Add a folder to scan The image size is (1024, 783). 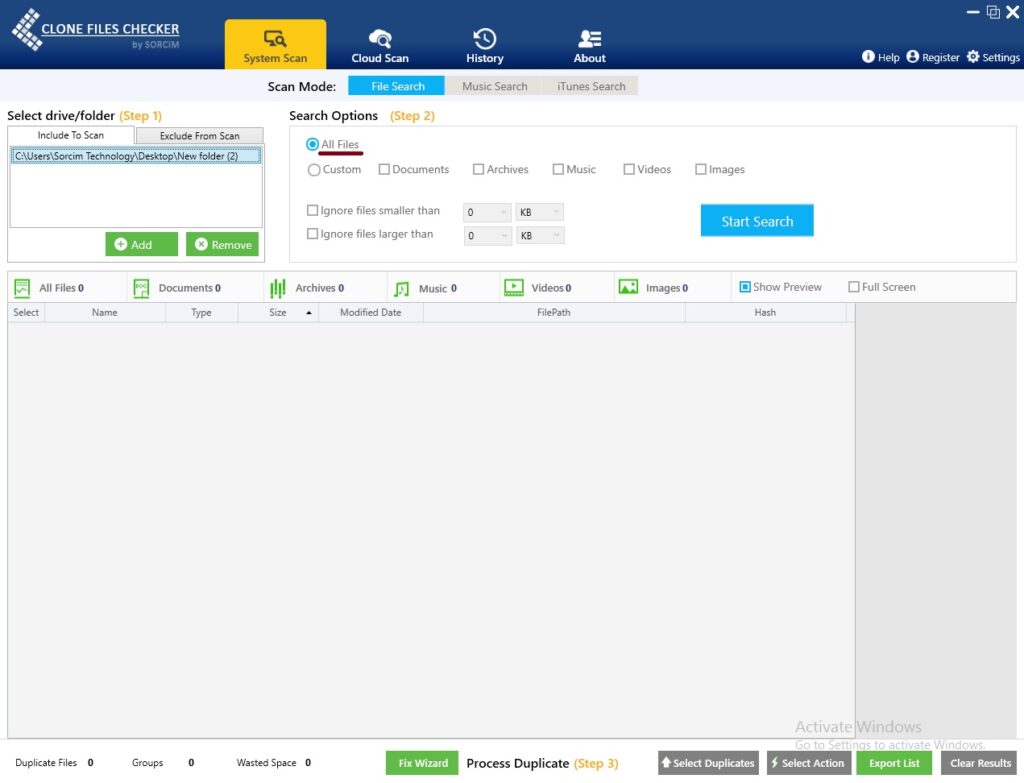click(141, 244)
